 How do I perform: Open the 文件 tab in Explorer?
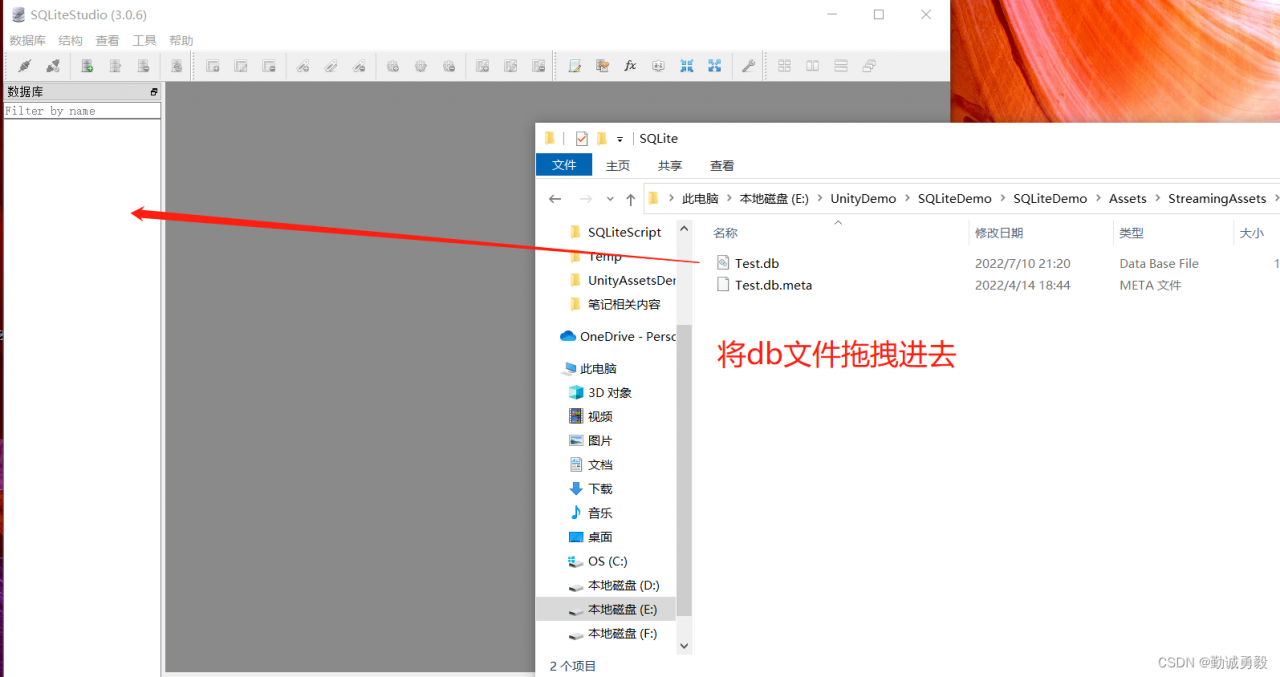point(564,165)
